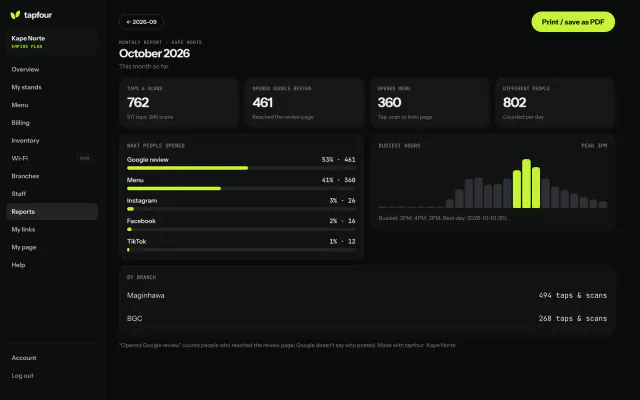This screenshot has width=640, height=400.
Task: Click the Google review progress bar
Action: coord(241,168)
